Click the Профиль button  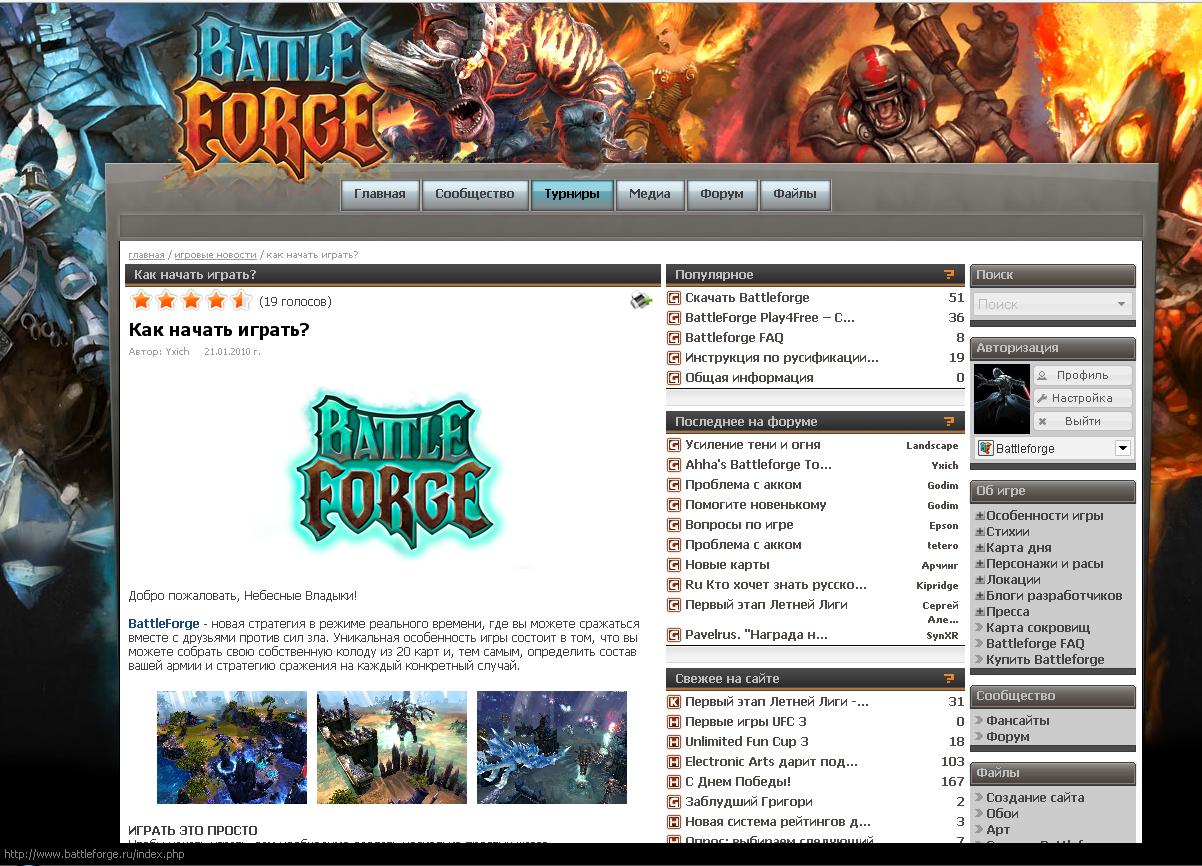coord(1083,375)
